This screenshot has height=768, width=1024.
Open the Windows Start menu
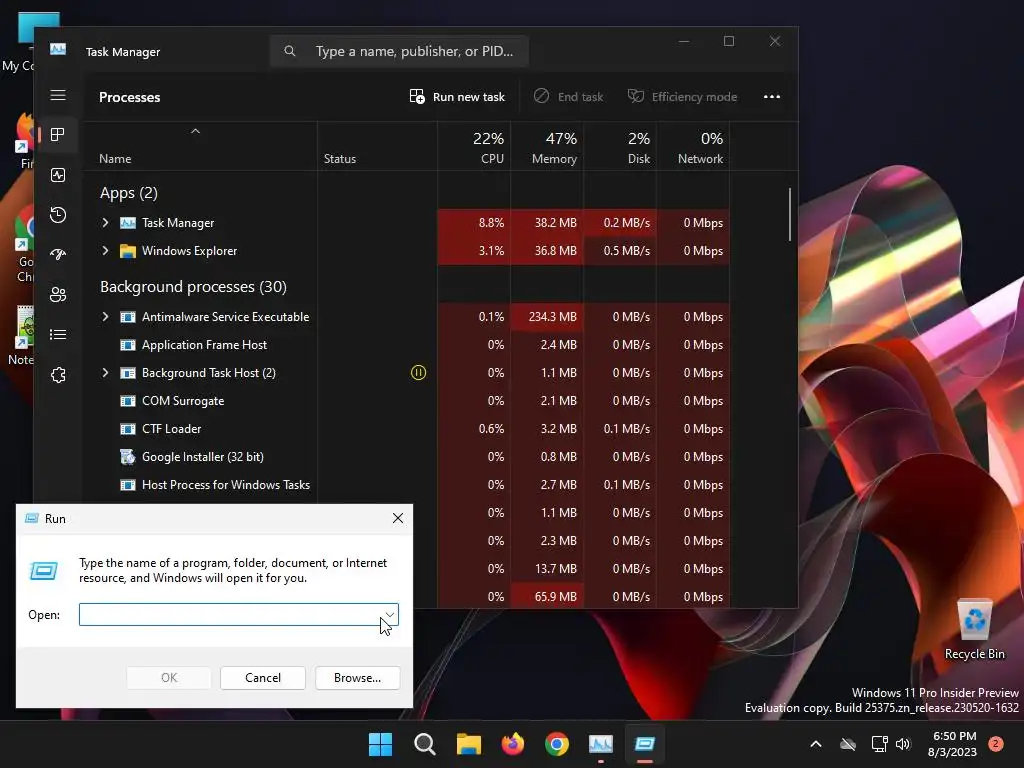381,744
